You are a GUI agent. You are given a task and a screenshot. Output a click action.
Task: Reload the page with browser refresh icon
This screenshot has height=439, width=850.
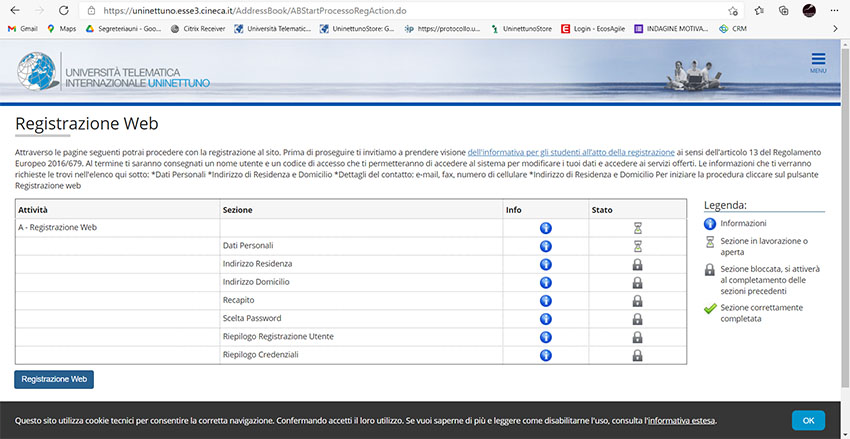[62, 10]
